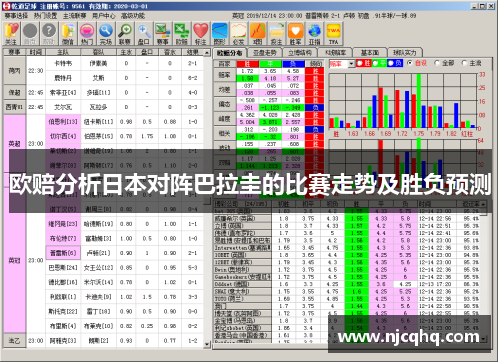Viewport: 500px width, 362px height.
Task: Open the 主流联赛 menu
Action: (x=75, y=16)
